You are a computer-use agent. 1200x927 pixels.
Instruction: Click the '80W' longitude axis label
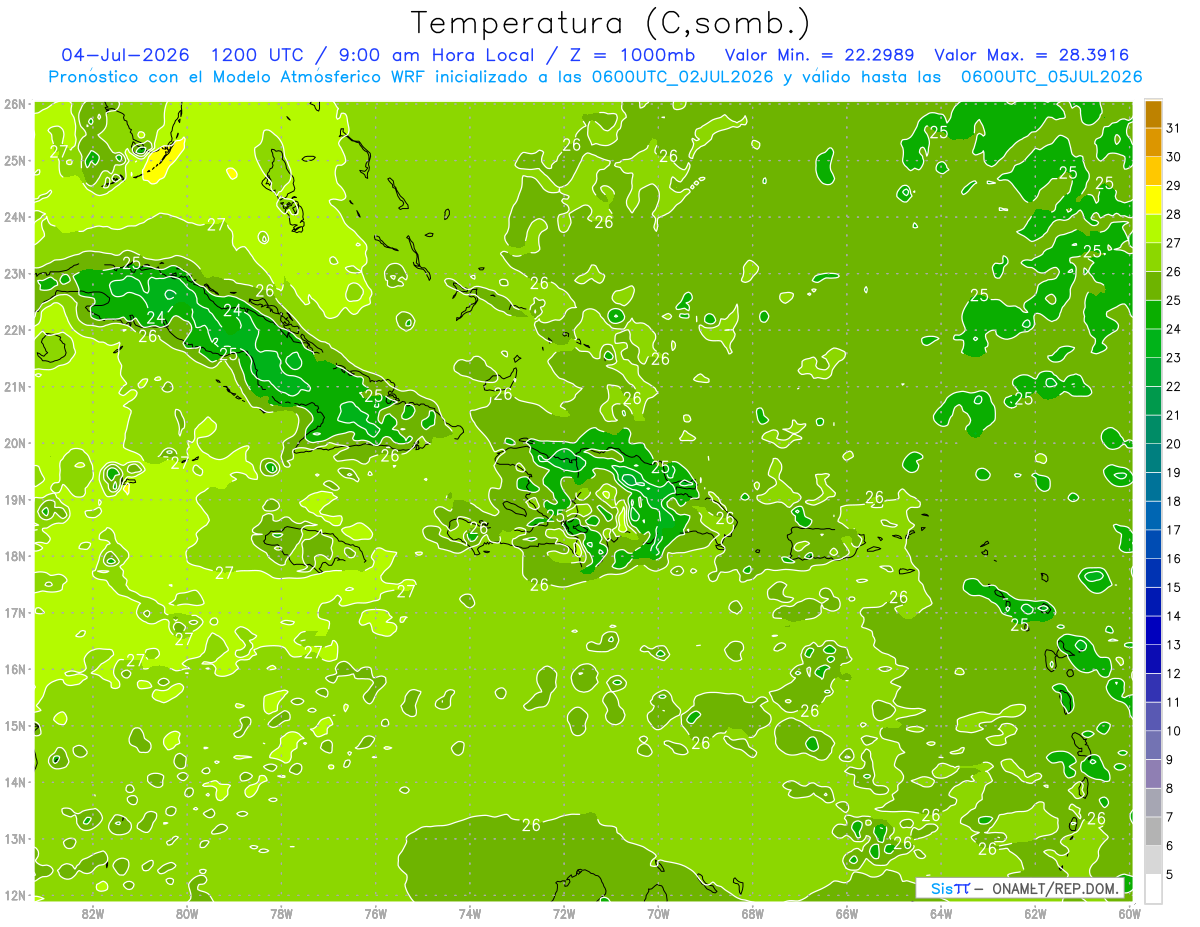click(187, 914)
